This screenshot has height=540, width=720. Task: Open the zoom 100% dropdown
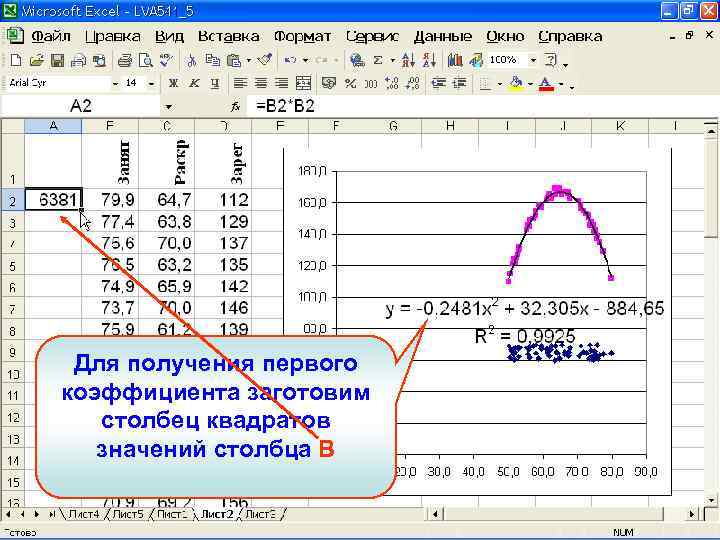point(533,60)
